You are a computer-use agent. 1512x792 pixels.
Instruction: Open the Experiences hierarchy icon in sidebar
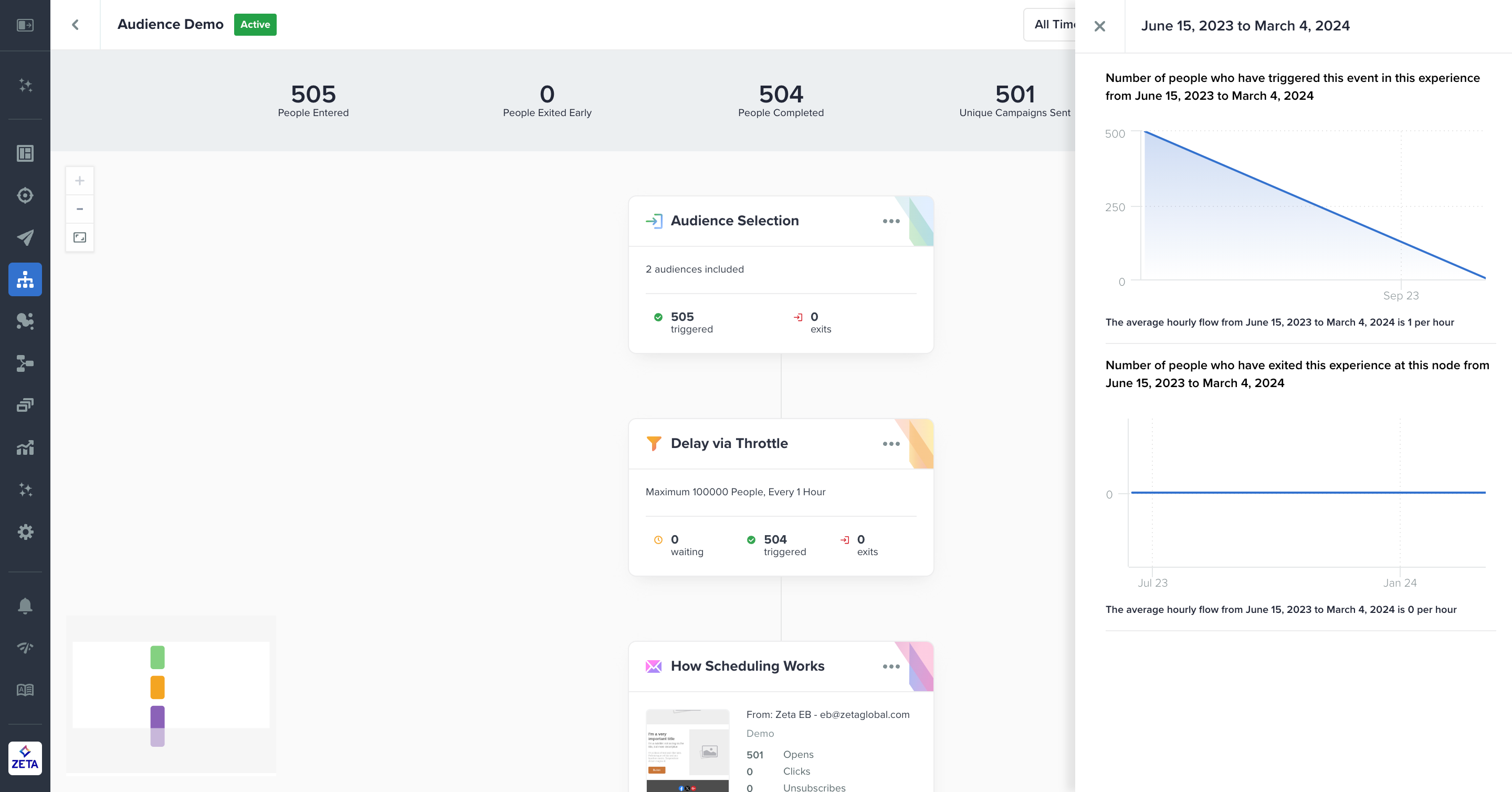pos(25,279)
